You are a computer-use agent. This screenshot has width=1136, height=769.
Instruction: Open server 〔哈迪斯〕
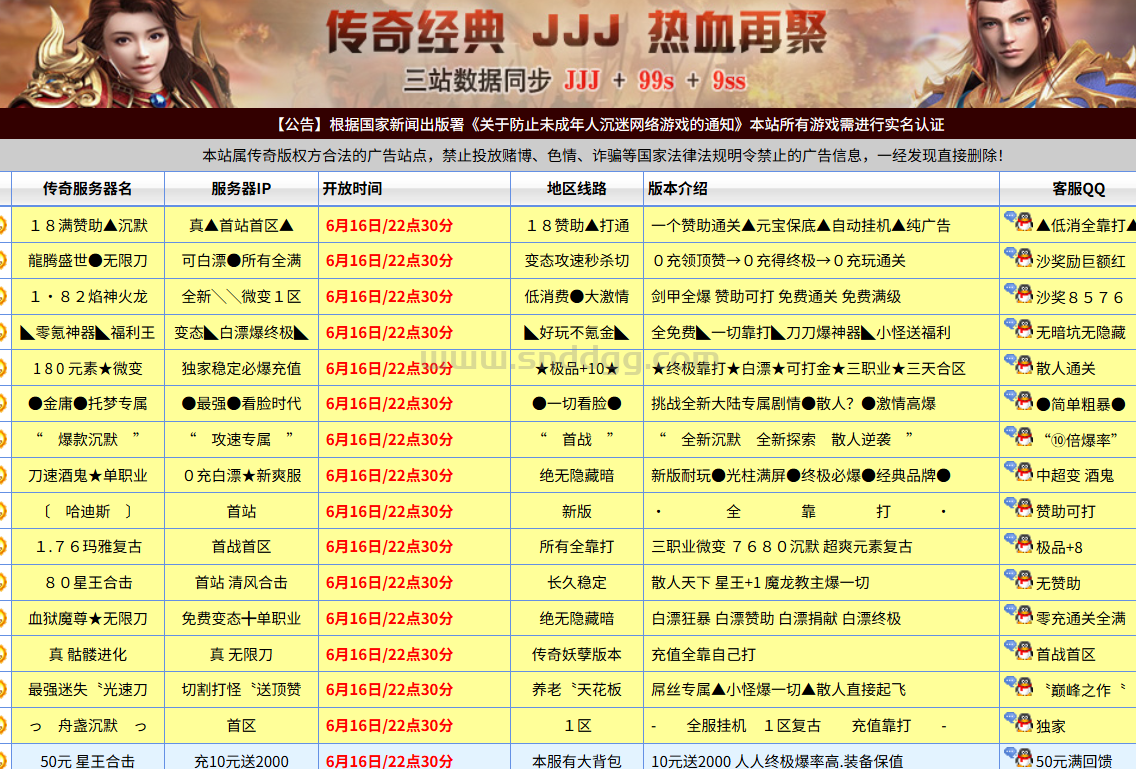pyautogui.click(x=88, y=511)
